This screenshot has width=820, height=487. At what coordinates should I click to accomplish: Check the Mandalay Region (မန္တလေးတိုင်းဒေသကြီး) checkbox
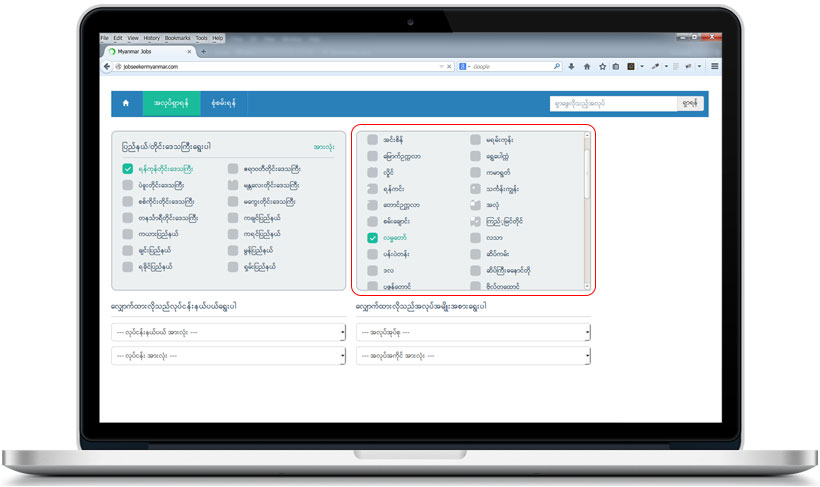[233, 185]
